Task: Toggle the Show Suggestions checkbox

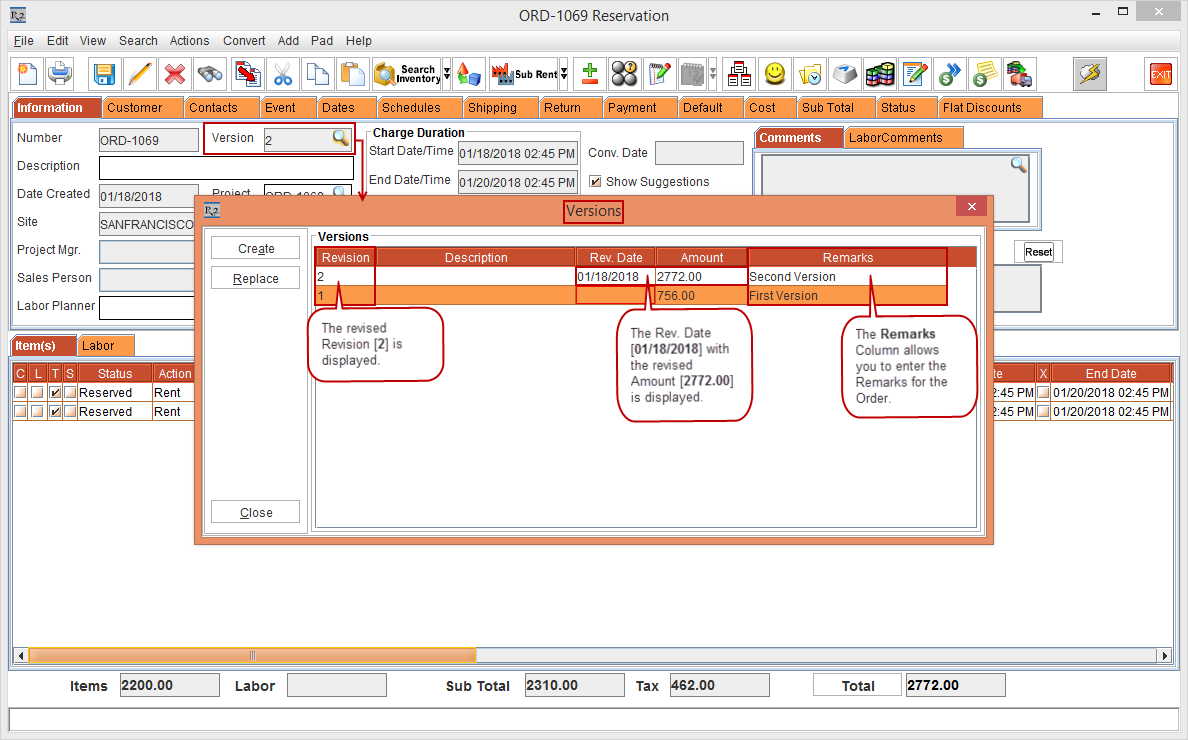Action: [x=596, y=182]
